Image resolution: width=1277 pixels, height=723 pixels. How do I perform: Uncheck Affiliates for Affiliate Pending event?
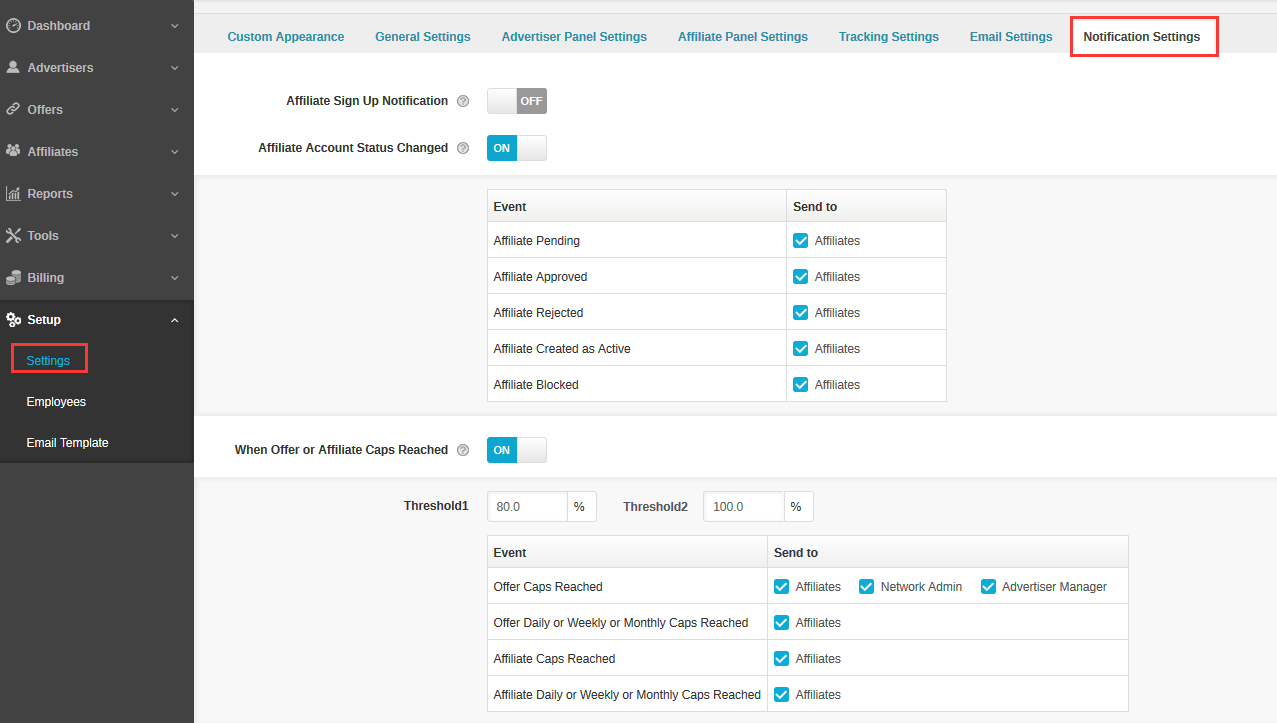tap(800, 240)
